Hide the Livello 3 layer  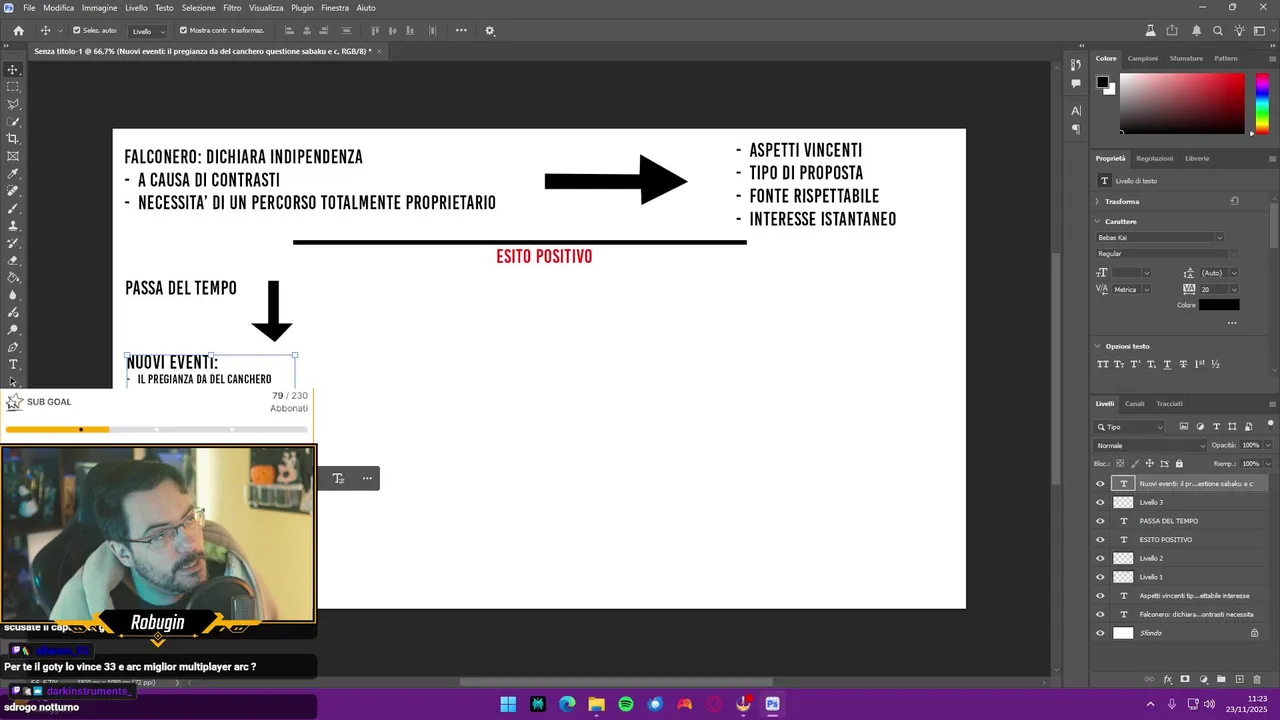tap(1100, 502)
